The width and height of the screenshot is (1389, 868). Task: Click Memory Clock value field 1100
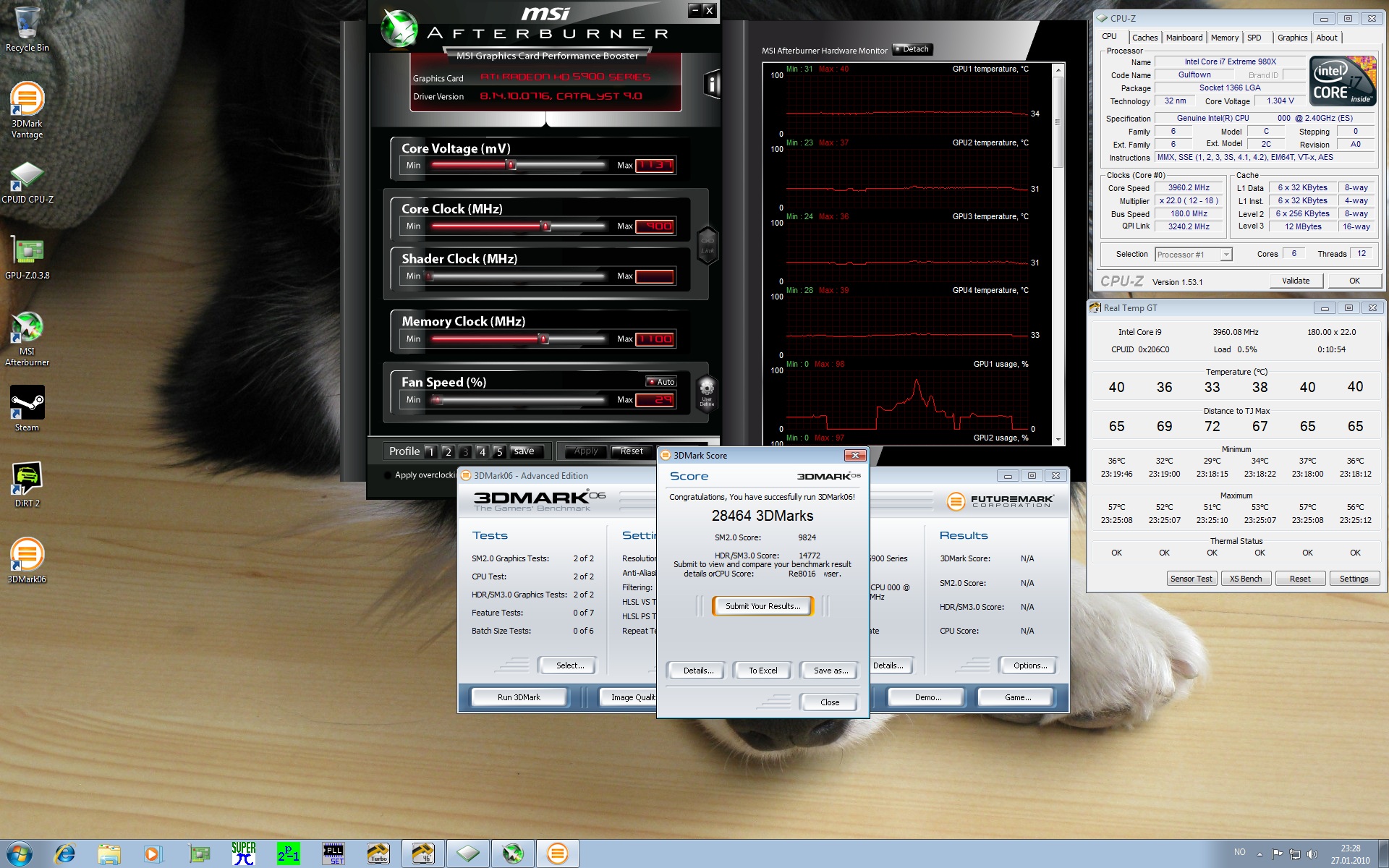coord(655,339)
